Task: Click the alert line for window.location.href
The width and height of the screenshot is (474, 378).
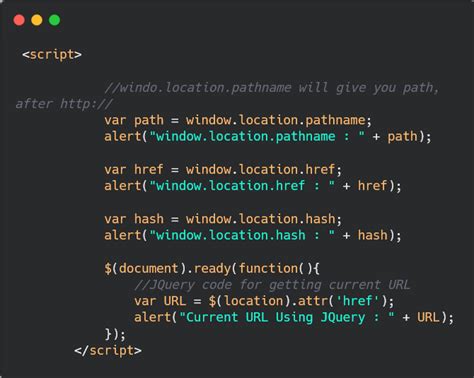Action: click(253, 186)
